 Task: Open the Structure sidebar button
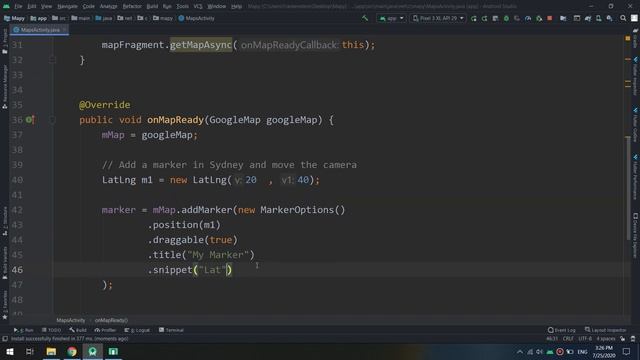(4, 221)
